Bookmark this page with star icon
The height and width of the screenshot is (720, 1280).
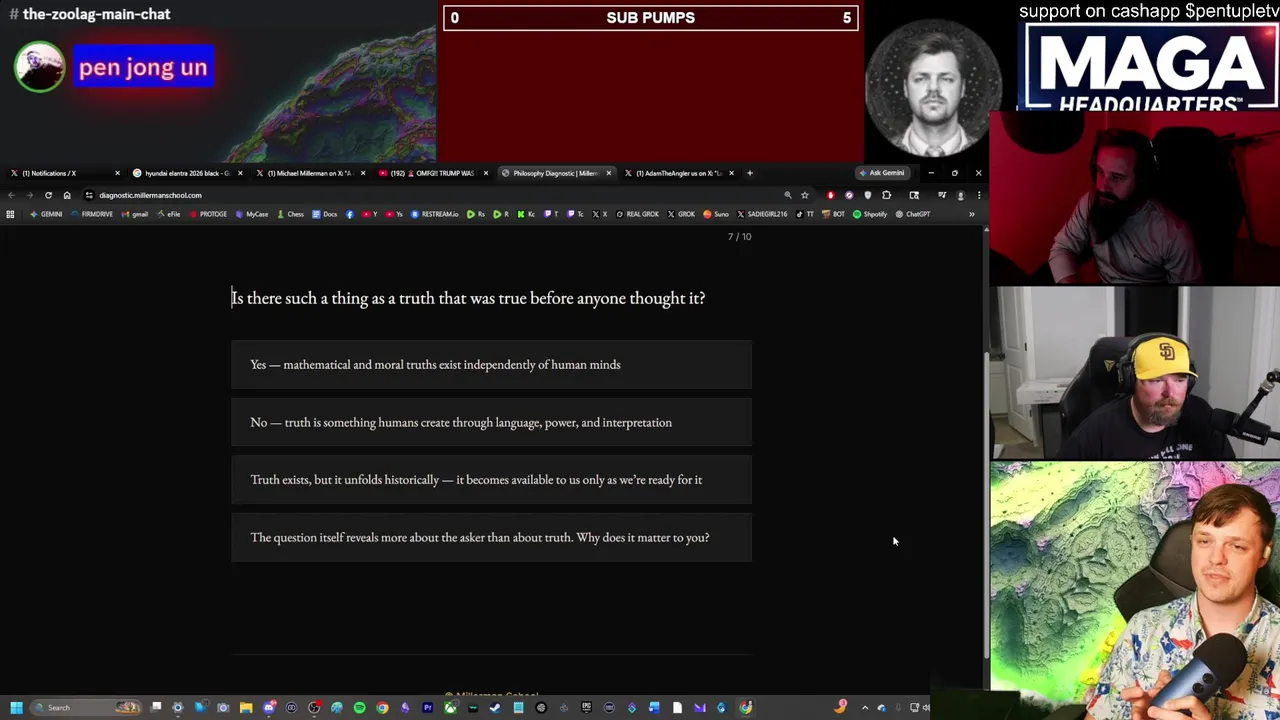tap(805, 195)
